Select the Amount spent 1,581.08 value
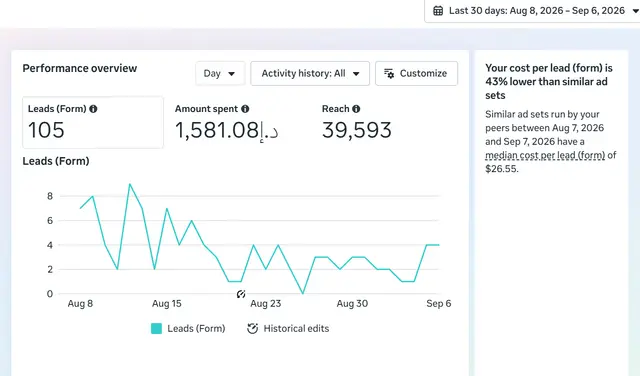This screenshot has width=640, height=376. point(227,131)
